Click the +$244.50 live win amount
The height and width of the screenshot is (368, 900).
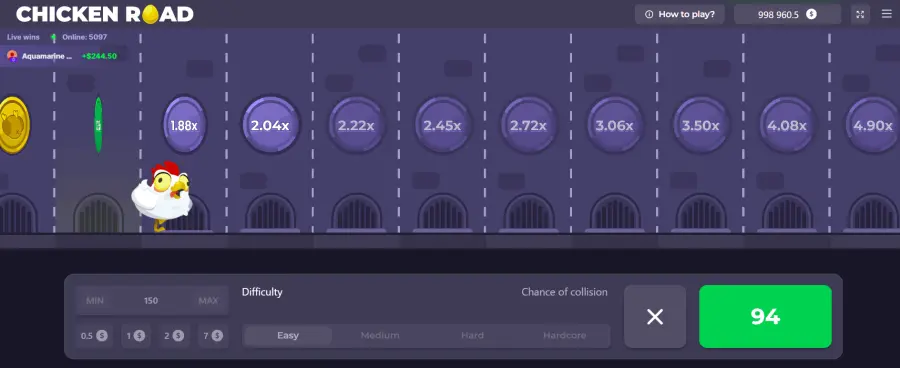click(99, 56)
